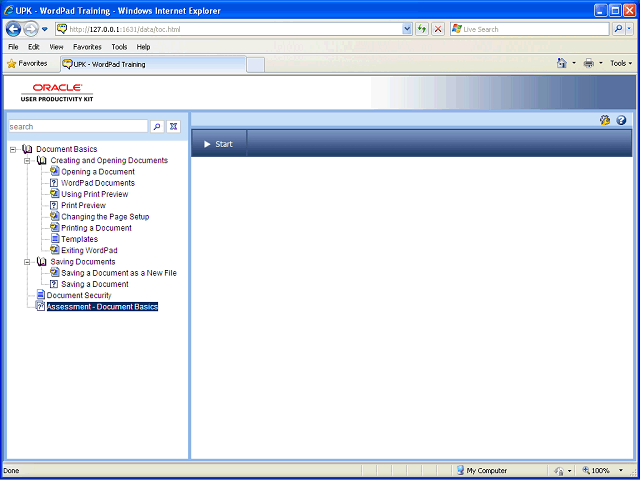Viewport: 640px width, 480px height.
Task: Open the address bar history dropdown
Action: 407,29
